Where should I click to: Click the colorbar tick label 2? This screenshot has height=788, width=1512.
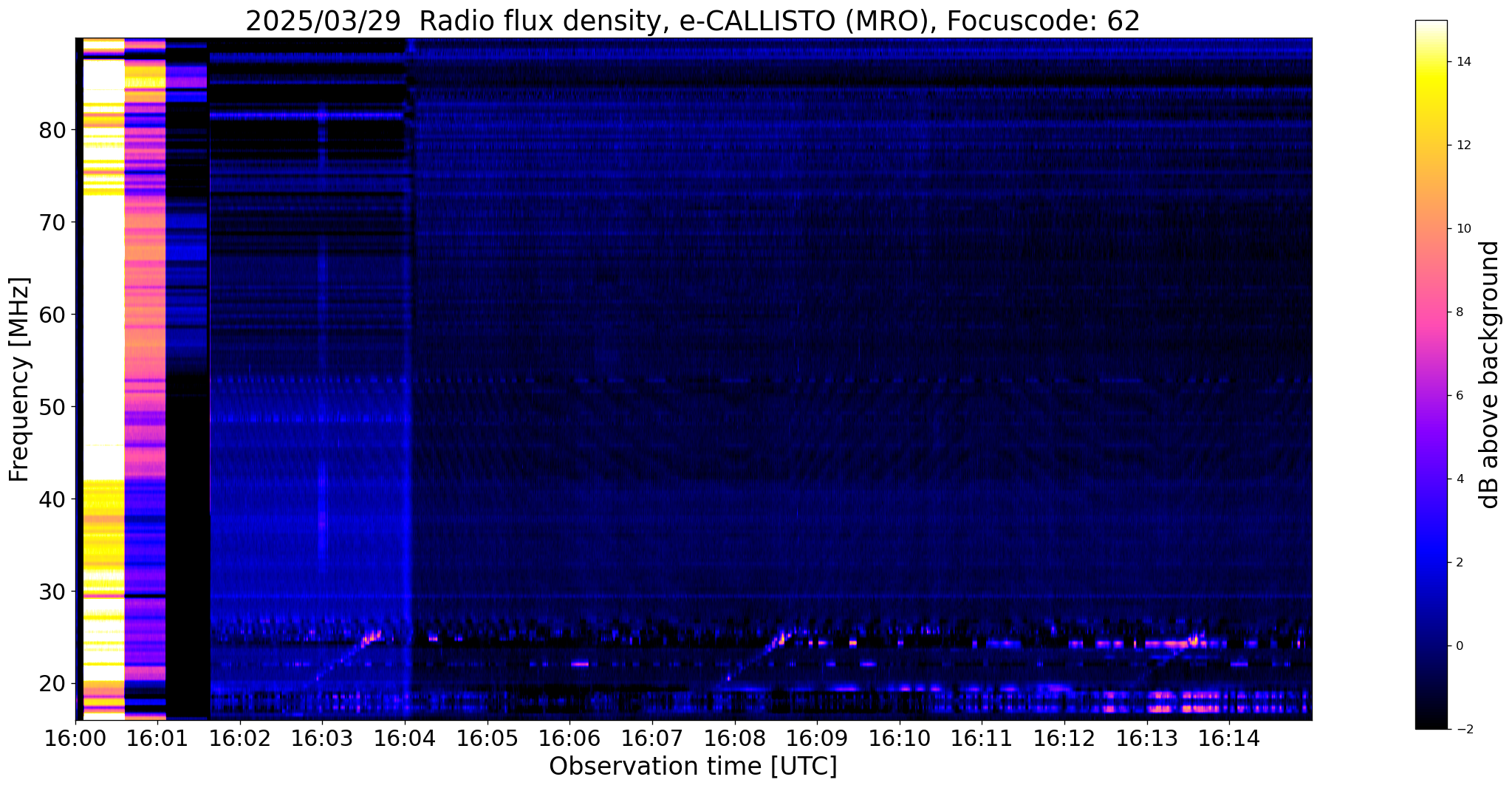(x=1460, y=563)
